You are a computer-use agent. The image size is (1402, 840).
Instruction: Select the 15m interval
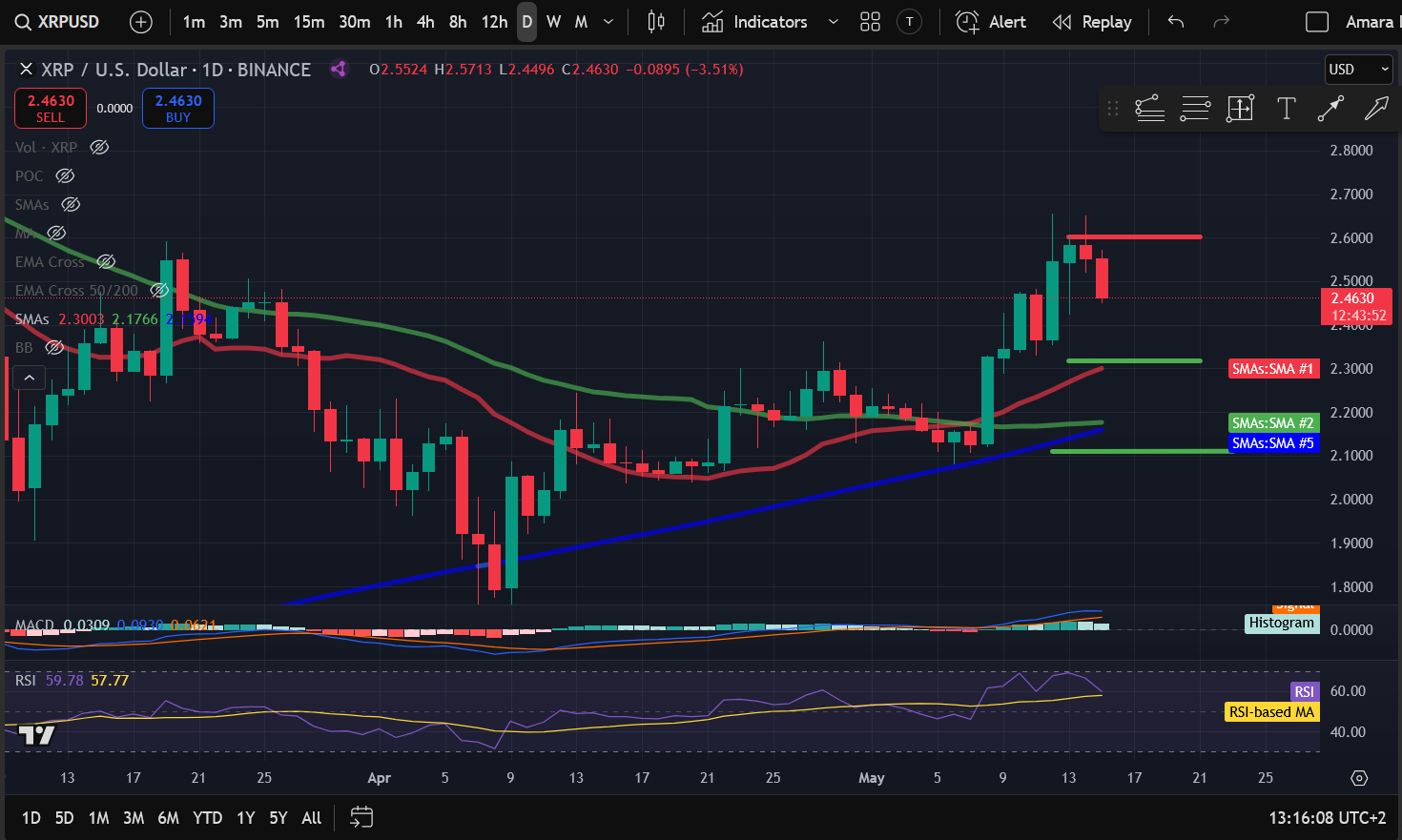[309, 22]
